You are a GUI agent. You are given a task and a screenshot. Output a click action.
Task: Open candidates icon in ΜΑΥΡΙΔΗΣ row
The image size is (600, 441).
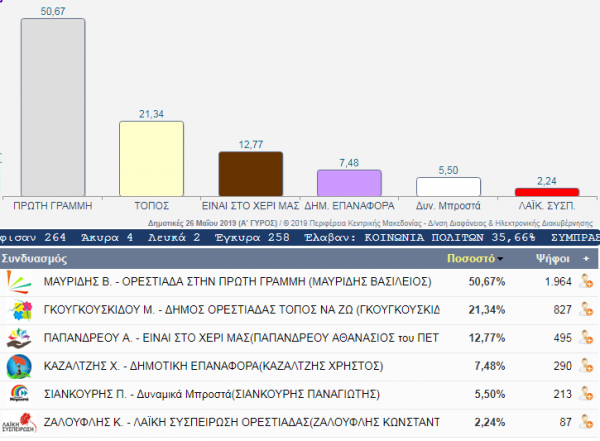click(589, 283)
